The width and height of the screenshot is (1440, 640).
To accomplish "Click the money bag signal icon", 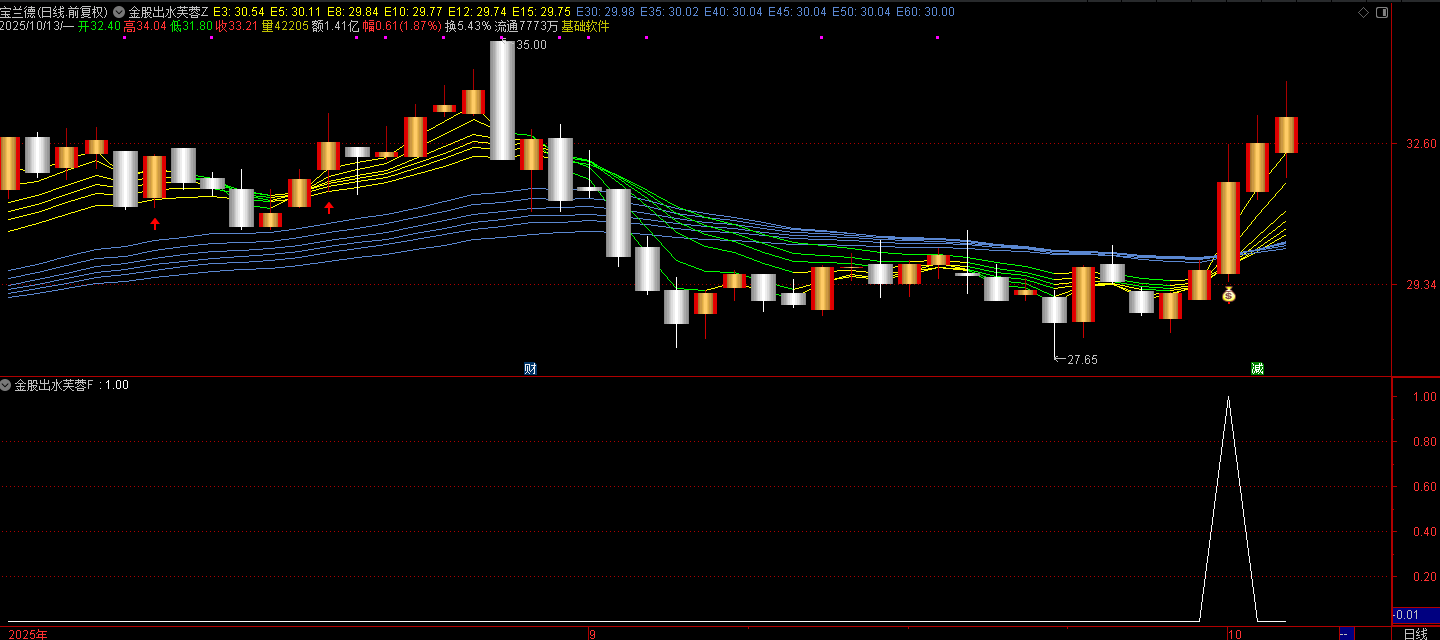I will (x=1228, y=294).
